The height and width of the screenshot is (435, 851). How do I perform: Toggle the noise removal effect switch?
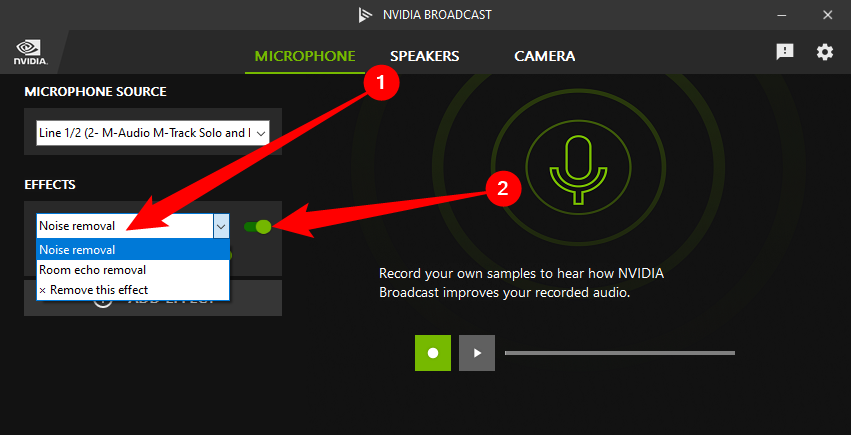click(258, 226)
